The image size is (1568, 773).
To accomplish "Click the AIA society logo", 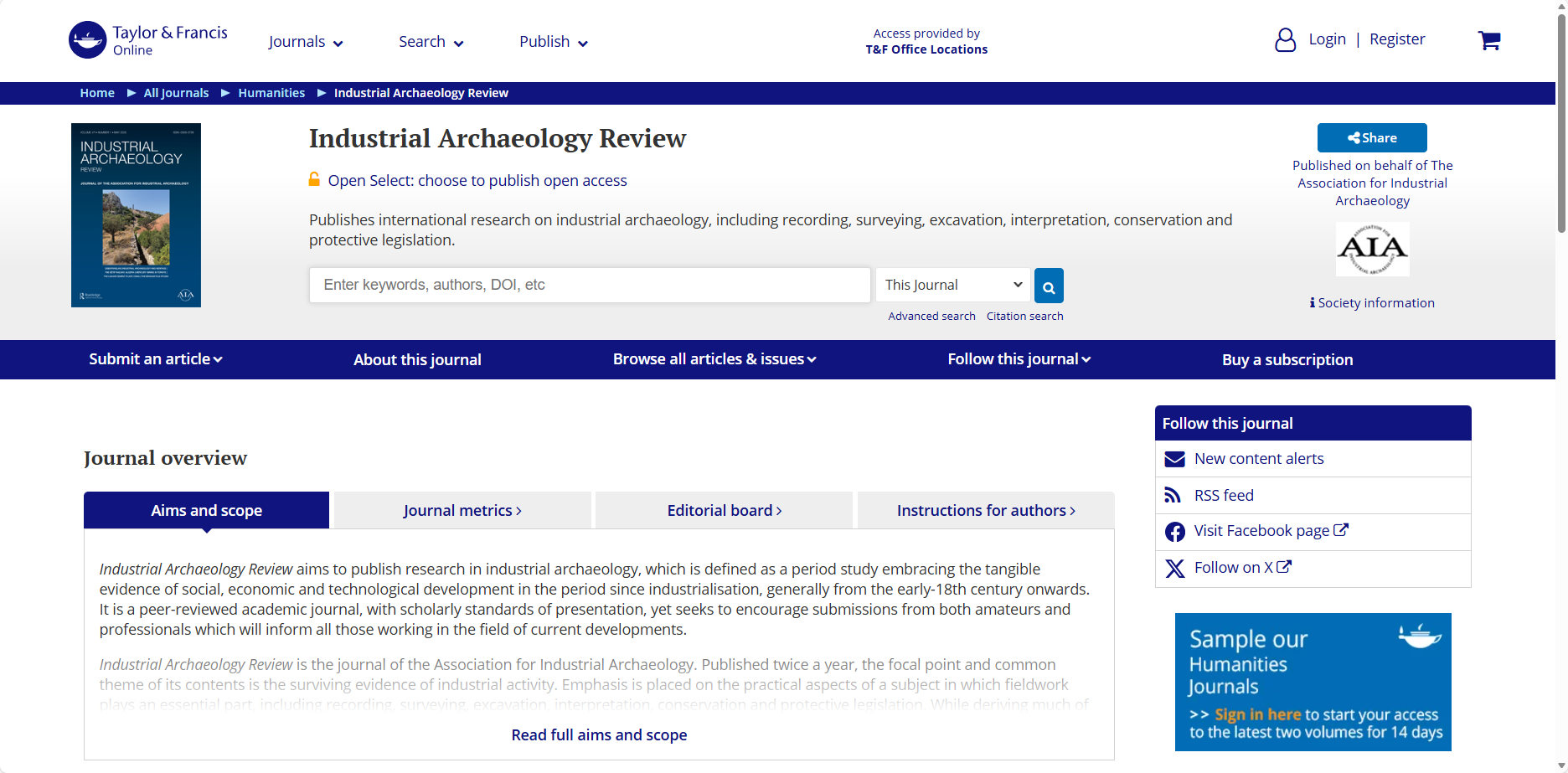I will pos(1372,249).
